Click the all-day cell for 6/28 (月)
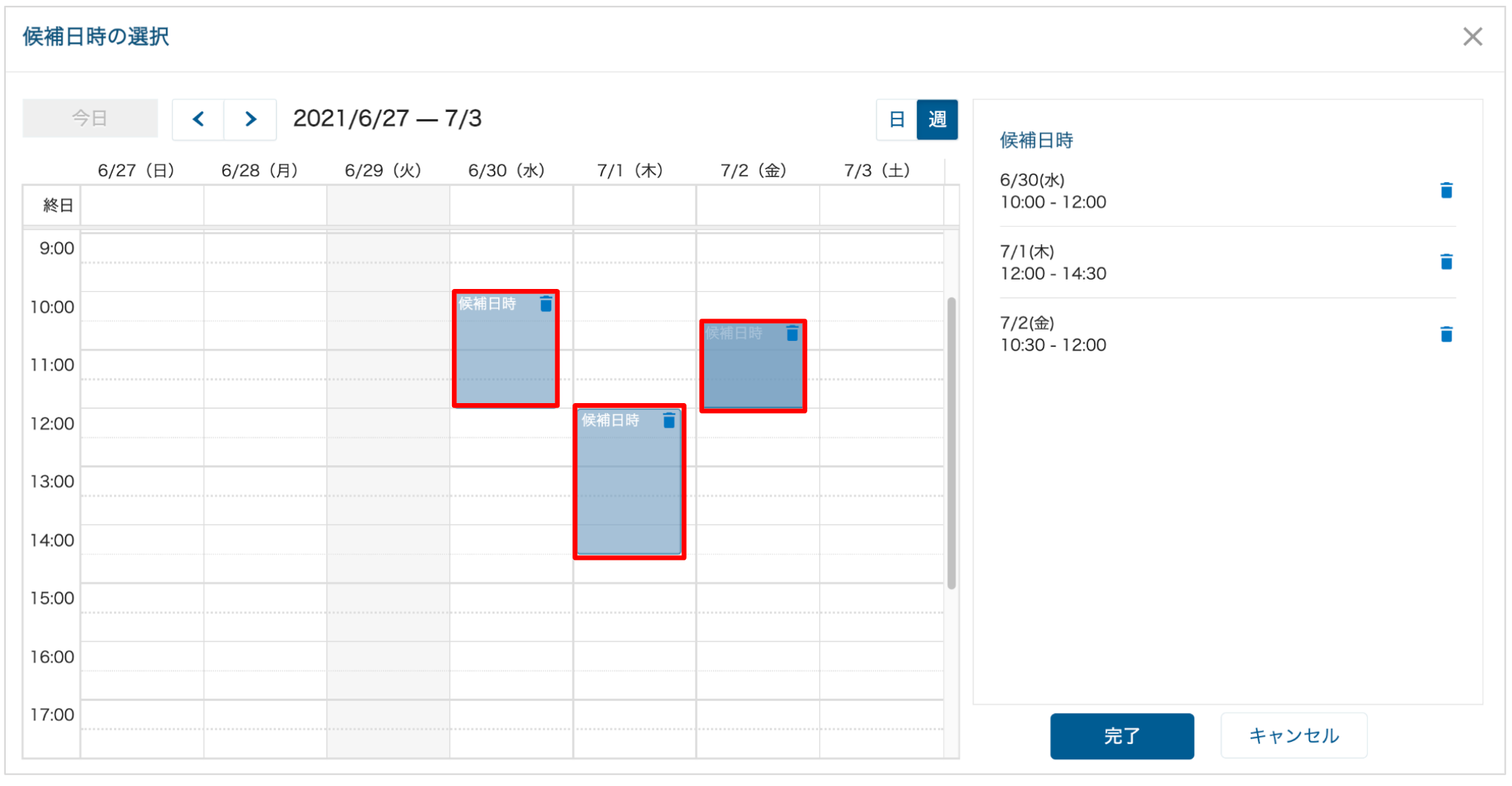Image resolution: width=1512 pixels, height=786 pixels. coord(265,206)
